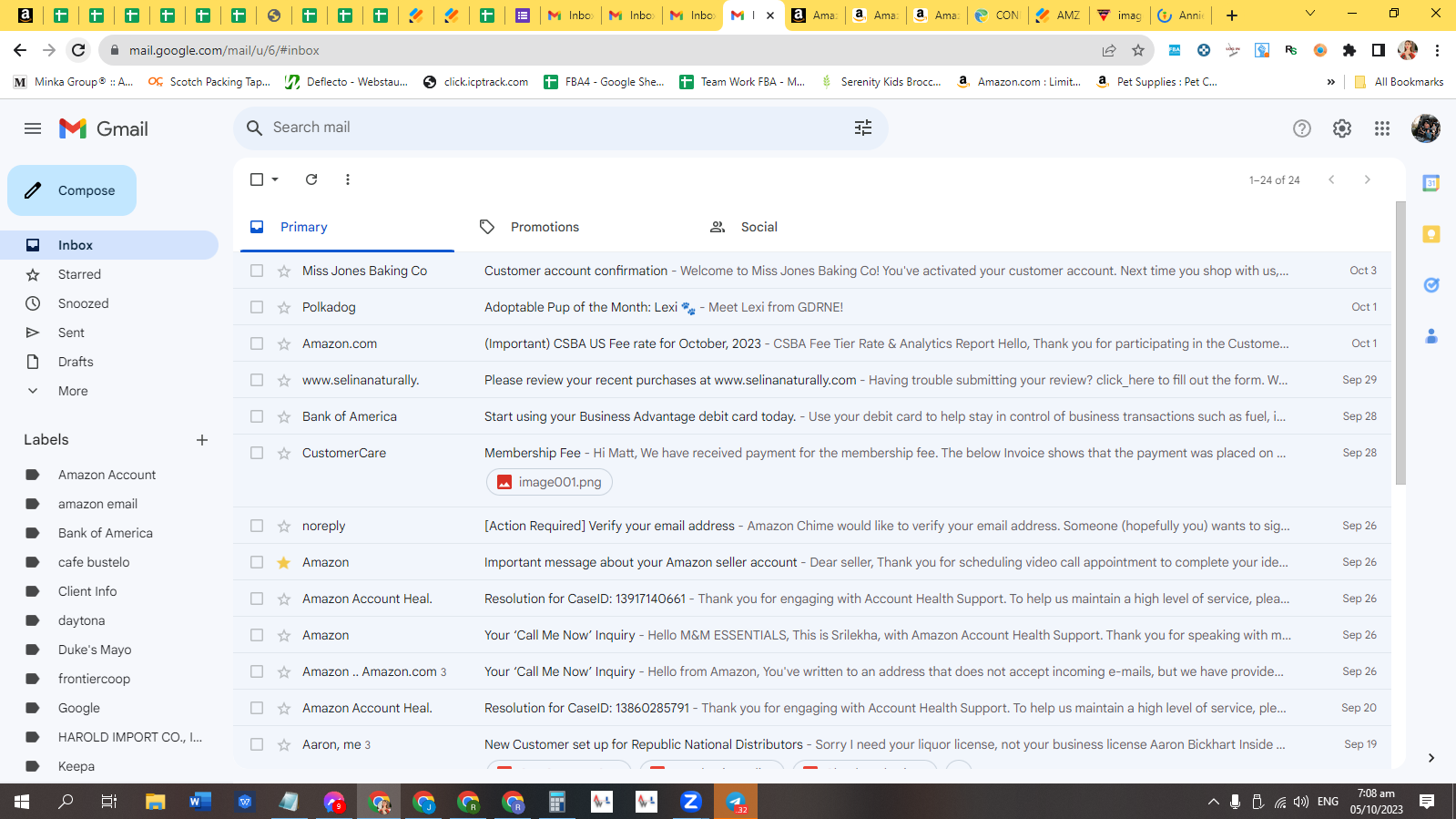Bookmark this page with star icon
The height and width of the screenshot is (819, 1456).
(1138, 50)
